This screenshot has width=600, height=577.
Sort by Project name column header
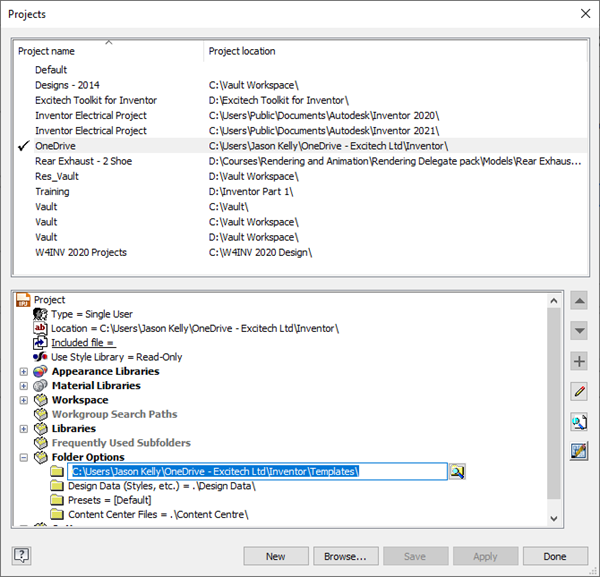click(x=109, y=51)
